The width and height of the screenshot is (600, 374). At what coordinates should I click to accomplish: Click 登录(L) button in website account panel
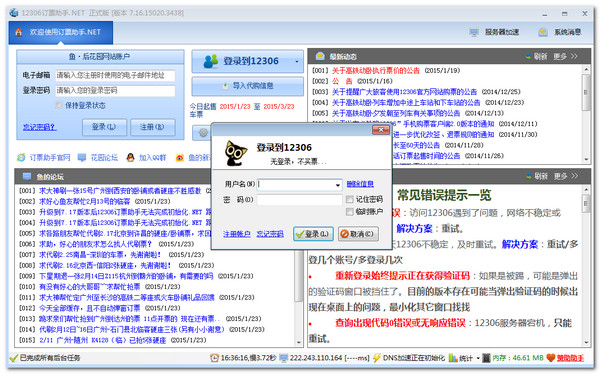[x=104, y=127]
